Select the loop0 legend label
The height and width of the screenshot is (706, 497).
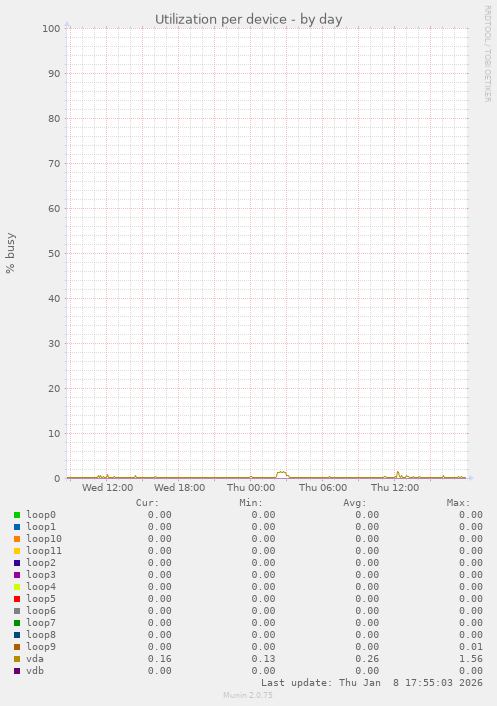pyautogui.click(x=41, y=515)
